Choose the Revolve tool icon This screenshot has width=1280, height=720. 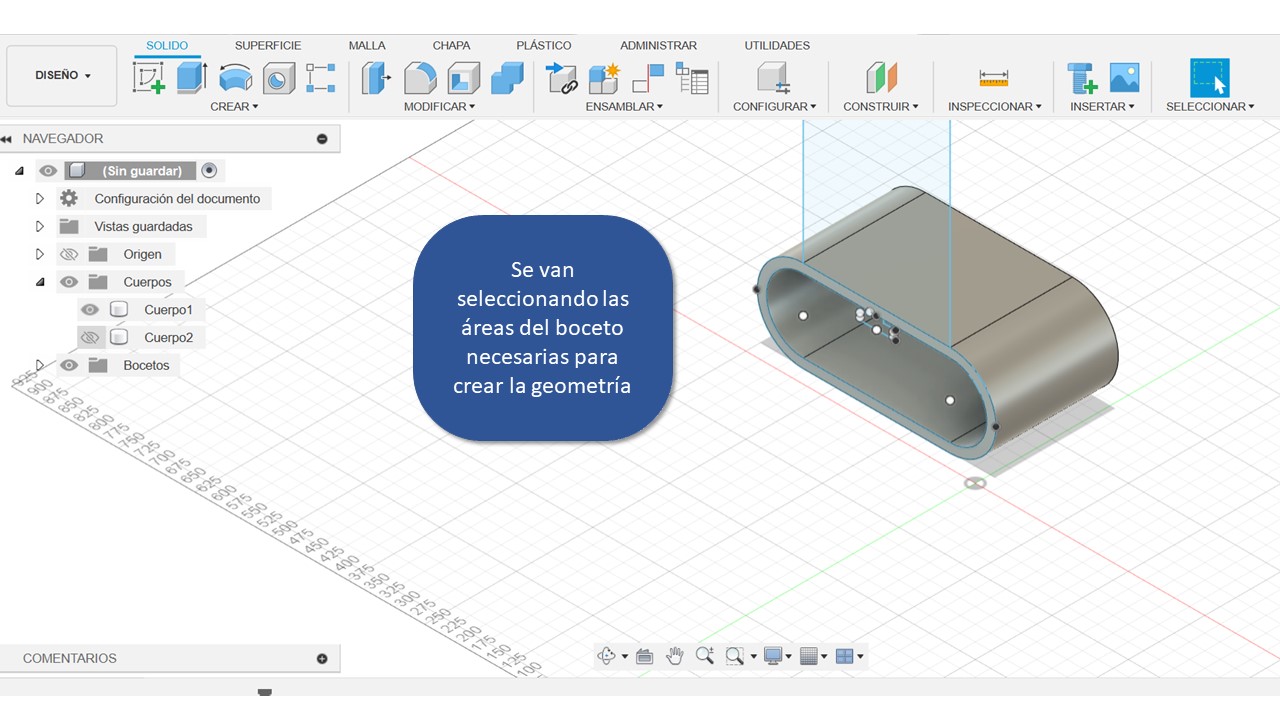coord(235,78)
